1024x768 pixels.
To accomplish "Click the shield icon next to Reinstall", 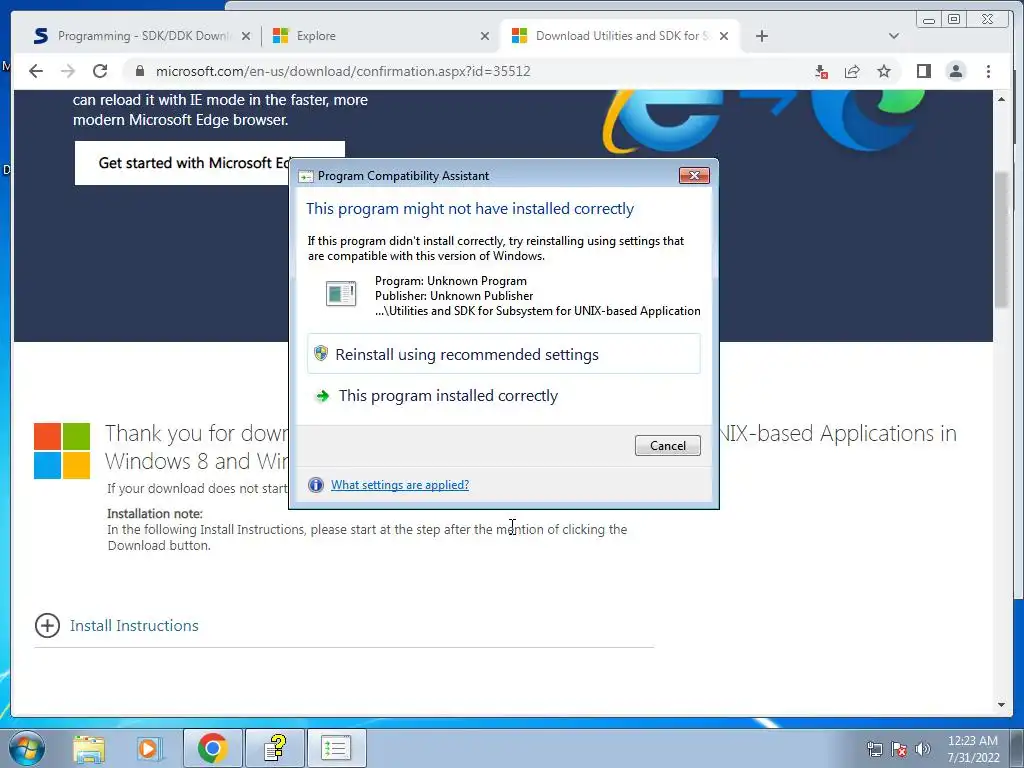I will pos(321,353).
